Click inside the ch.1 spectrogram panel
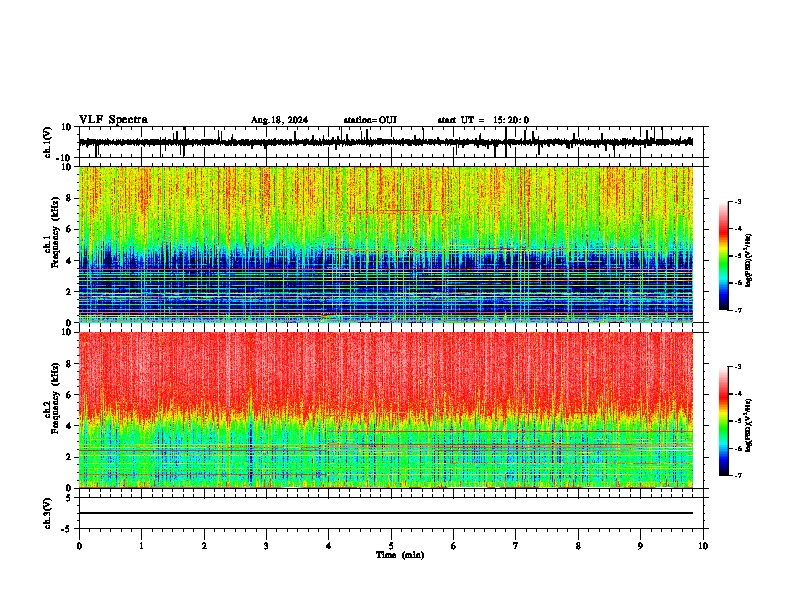This screenshot has width=792, height=612. coord(386,244)
